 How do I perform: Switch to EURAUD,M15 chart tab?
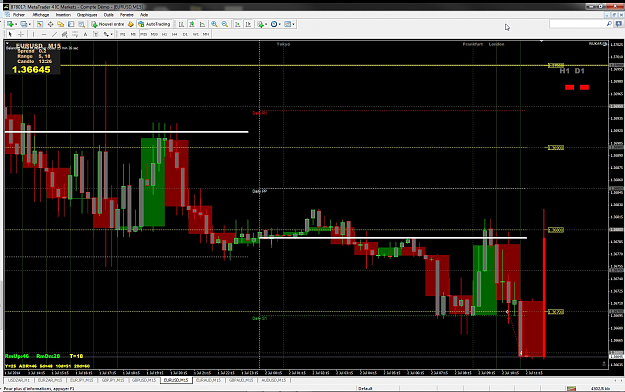[208, 380]
